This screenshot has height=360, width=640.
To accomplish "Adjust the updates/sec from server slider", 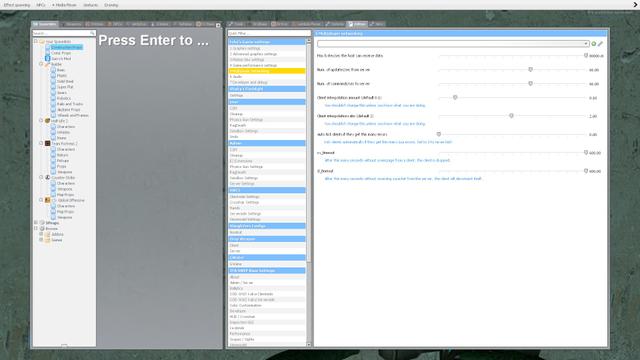I will pyautogui.click(x=530, y=70).
